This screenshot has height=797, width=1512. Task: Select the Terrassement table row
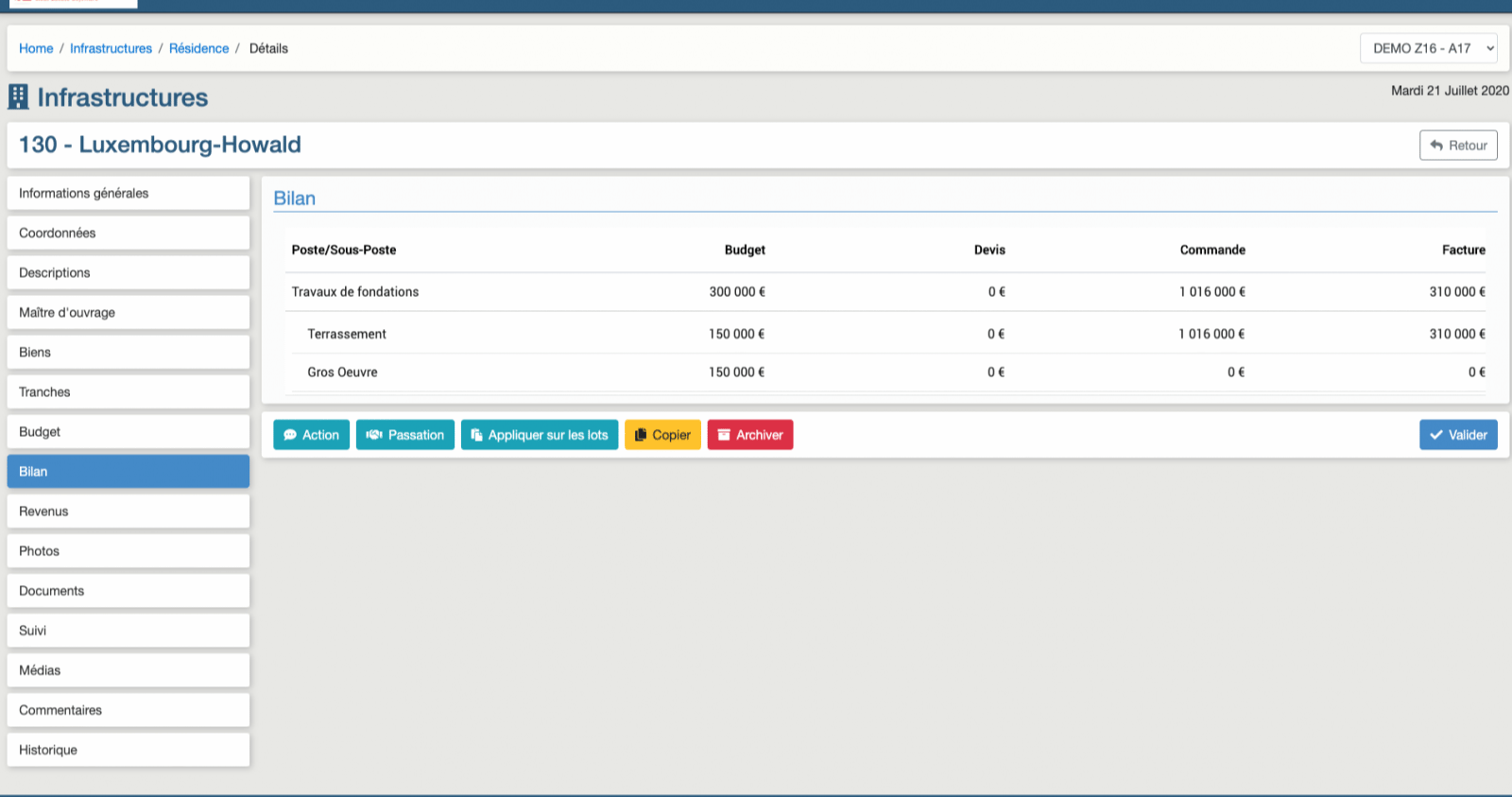347,334
